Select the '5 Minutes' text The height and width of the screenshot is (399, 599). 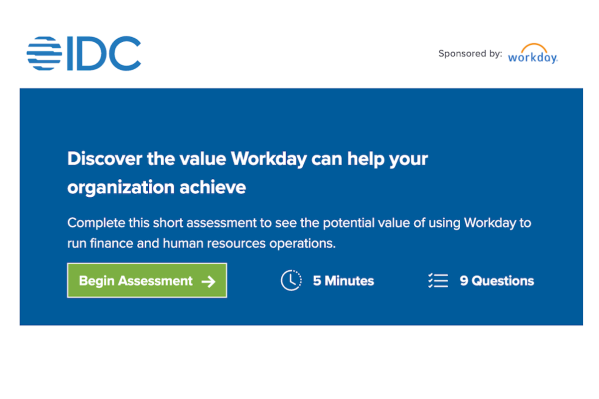[343, 281]
